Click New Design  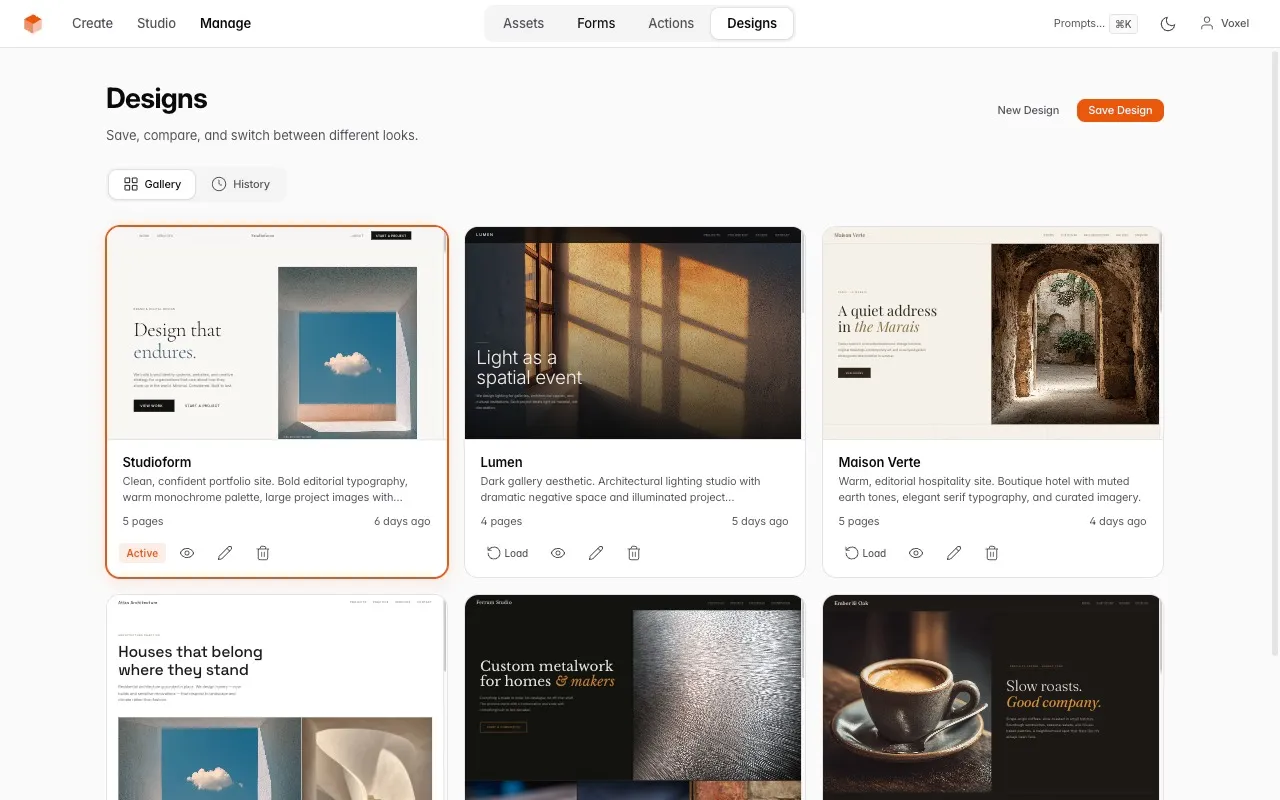tap(1027, 110)
